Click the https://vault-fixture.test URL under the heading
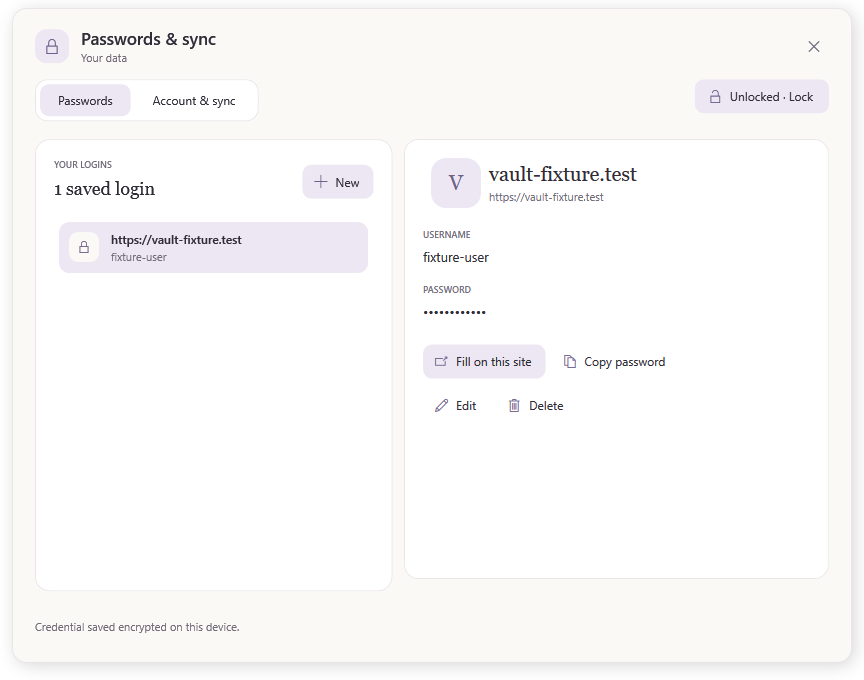 (x=546, y=197)
